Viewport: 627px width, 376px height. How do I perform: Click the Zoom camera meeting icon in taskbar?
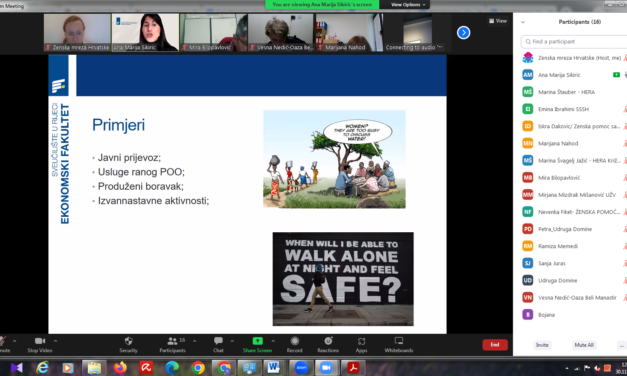pos(327,368)
